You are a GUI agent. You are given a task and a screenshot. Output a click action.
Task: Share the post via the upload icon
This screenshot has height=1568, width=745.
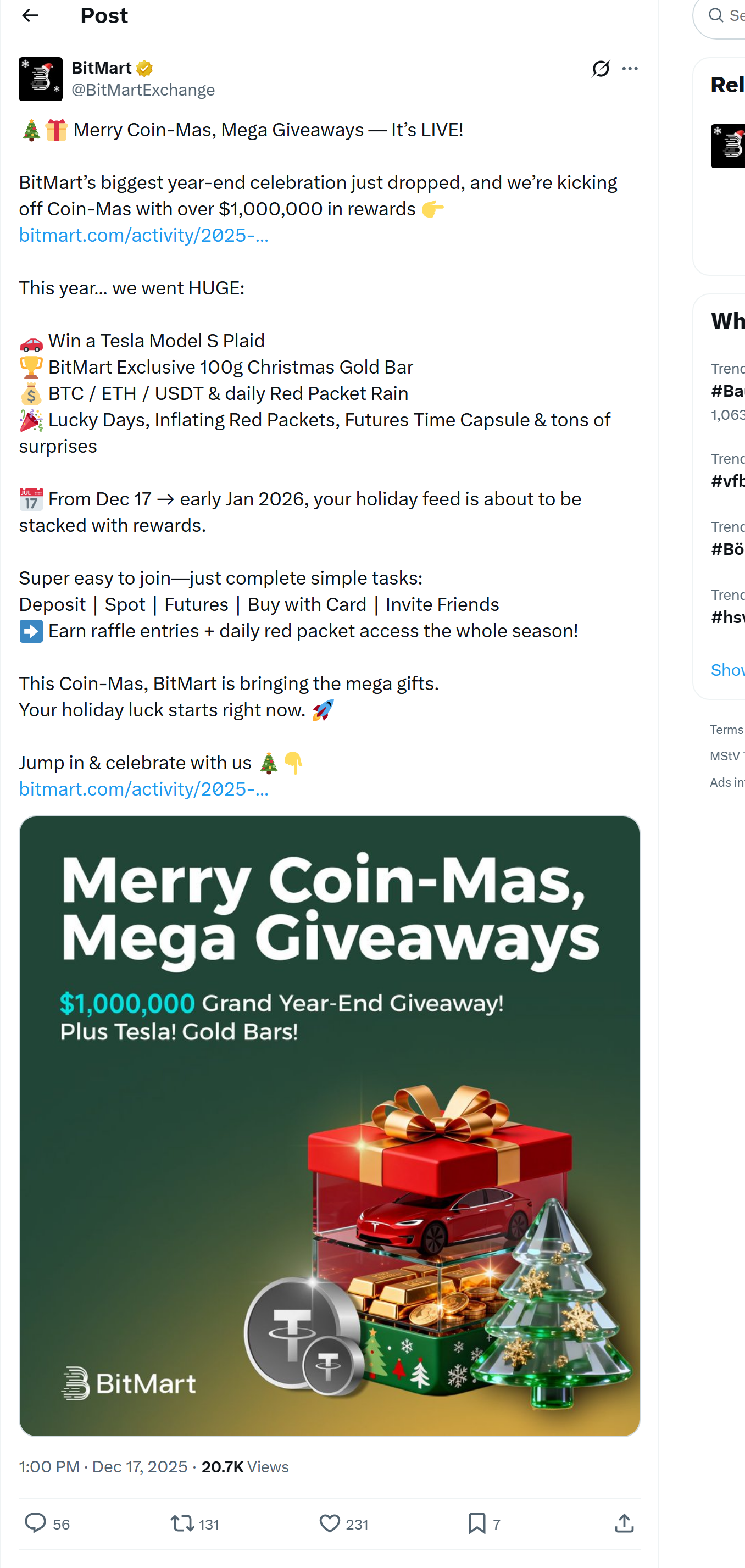(x=624, y=1523)
